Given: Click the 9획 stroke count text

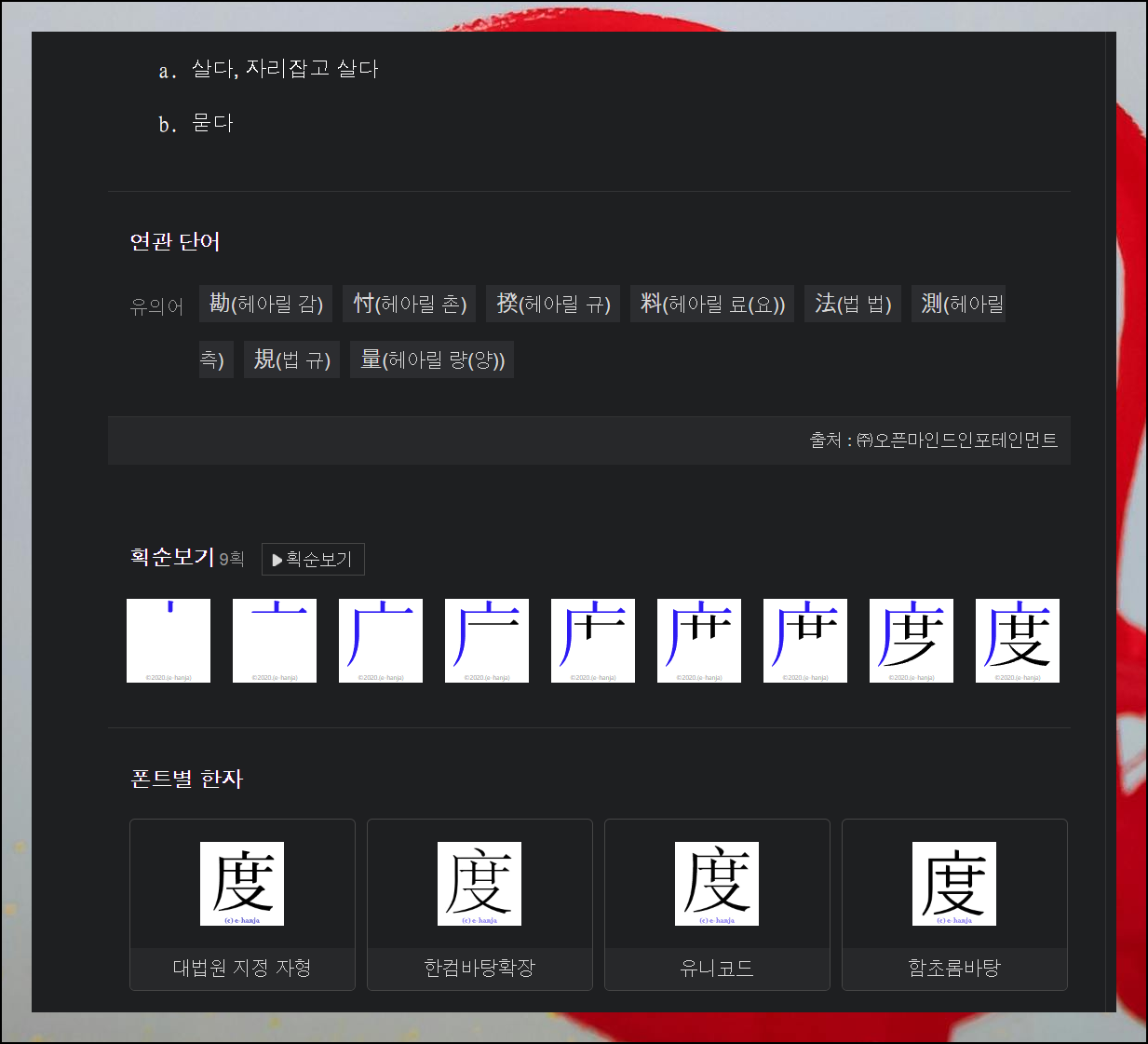Looking at the screenshot, I should point(232,559).
